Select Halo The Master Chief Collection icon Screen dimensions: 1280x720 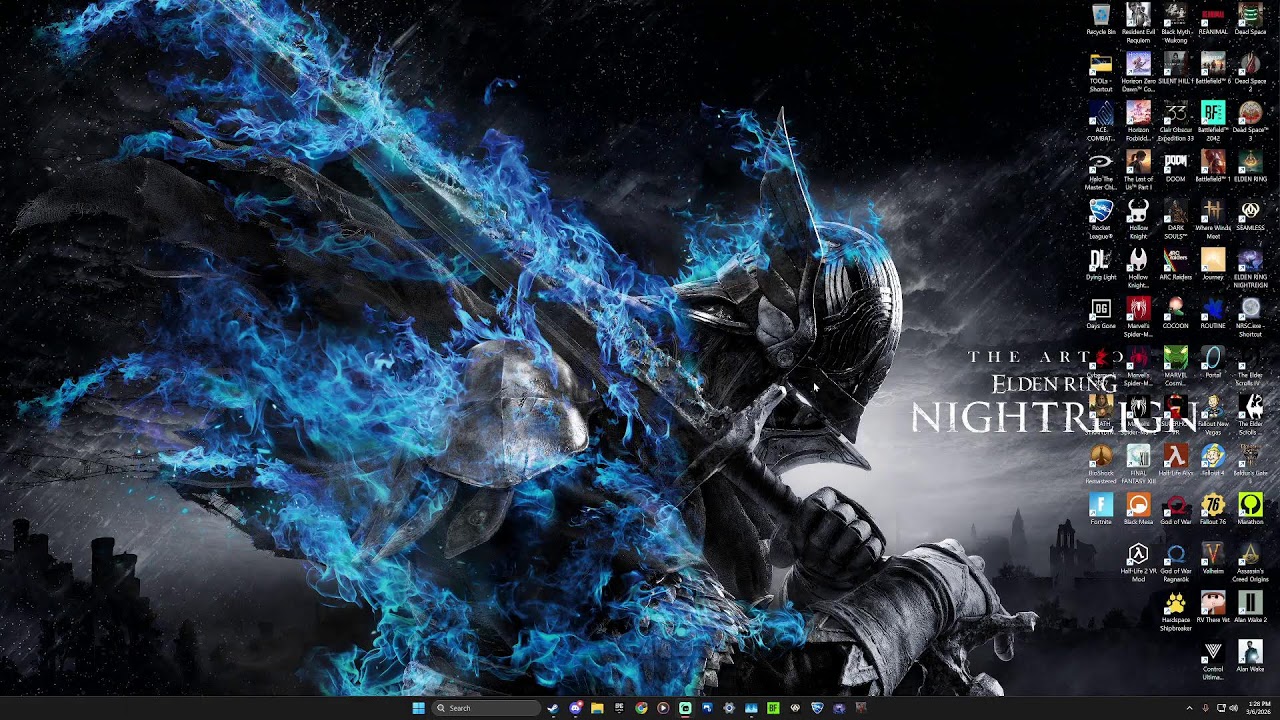(x=1101, y=170)
